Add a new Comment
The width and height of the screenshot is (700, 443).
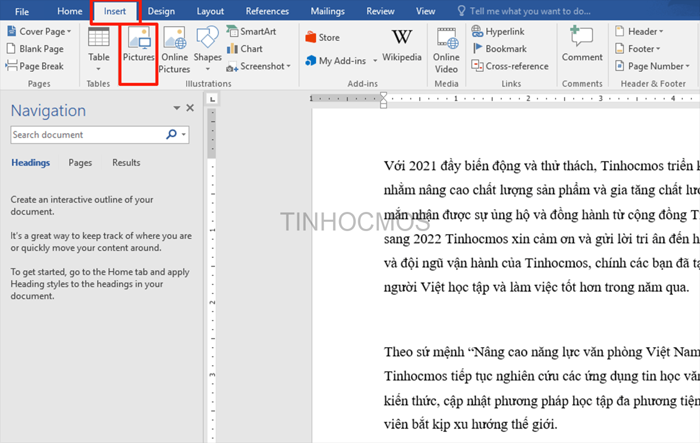click(x=582, y=45)
